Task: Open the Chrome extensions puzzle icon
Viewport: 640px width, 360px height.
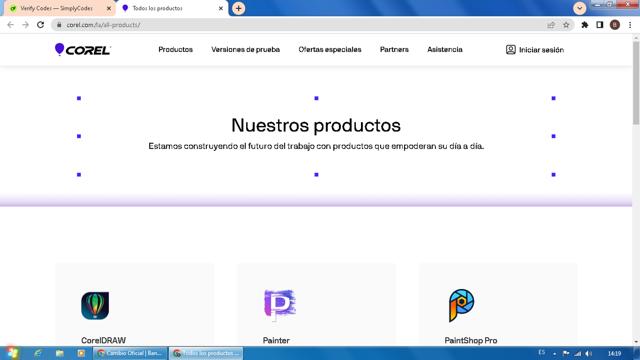Action: tap(584, 25)
